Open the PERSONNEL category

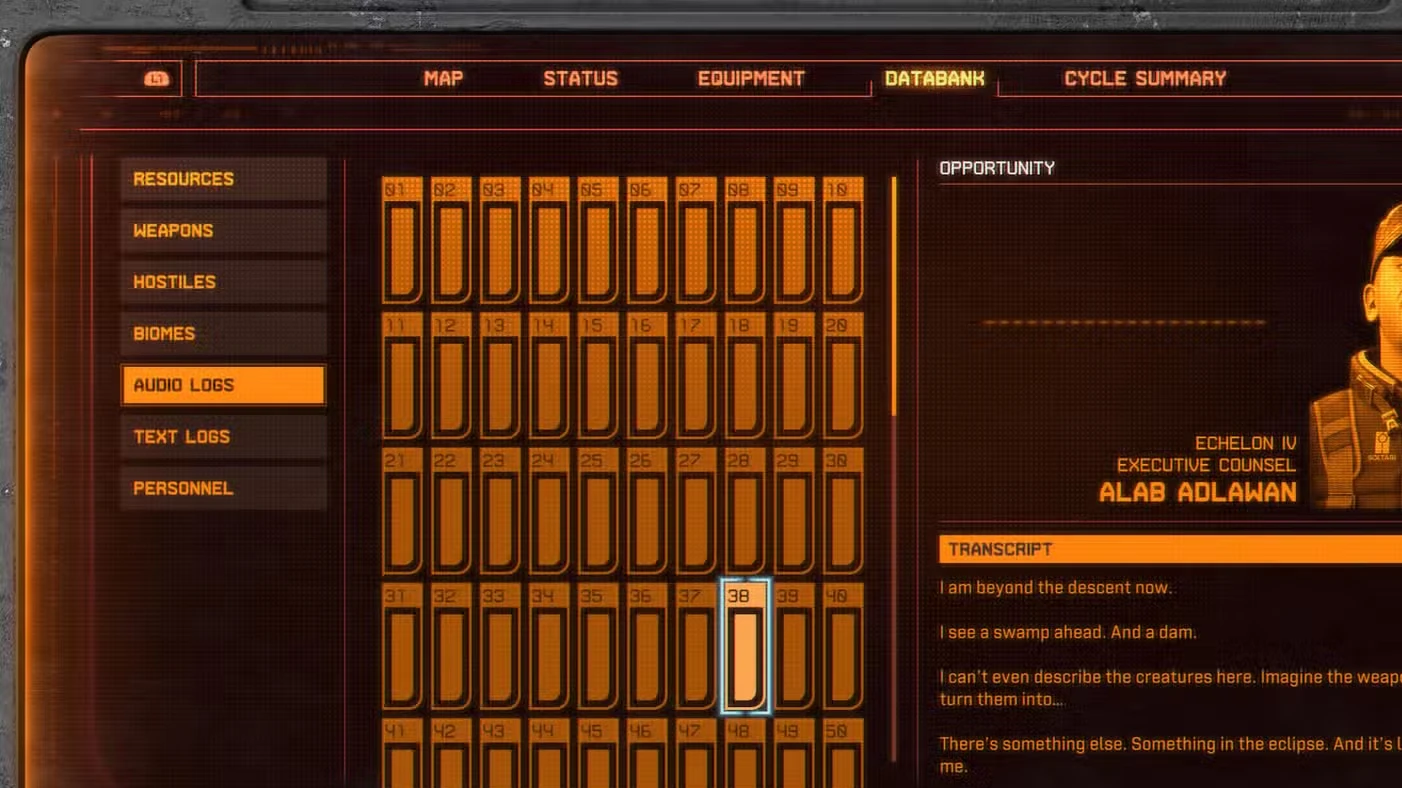point(224,488)
